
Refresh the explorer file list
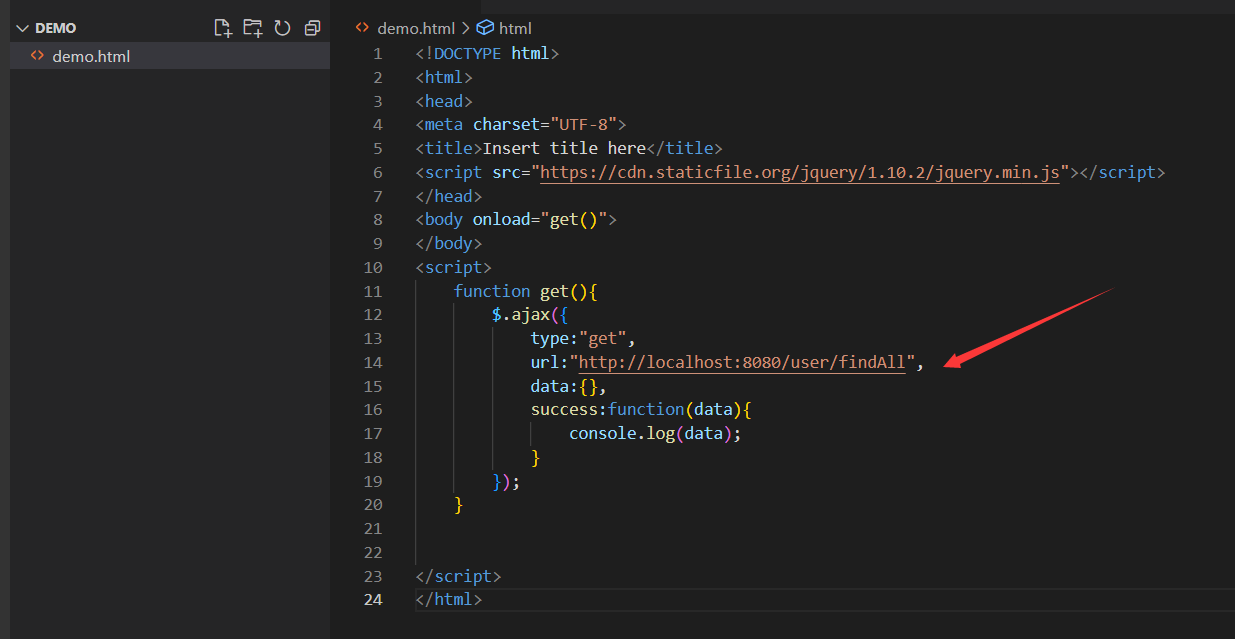click(x=282, y=28)
